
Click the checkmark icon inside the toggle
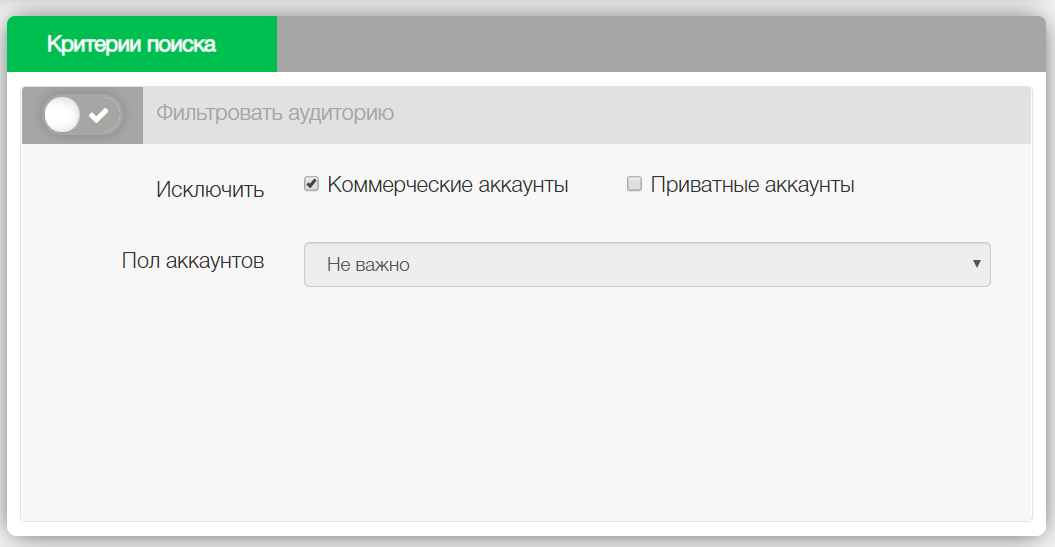(99, 115)
